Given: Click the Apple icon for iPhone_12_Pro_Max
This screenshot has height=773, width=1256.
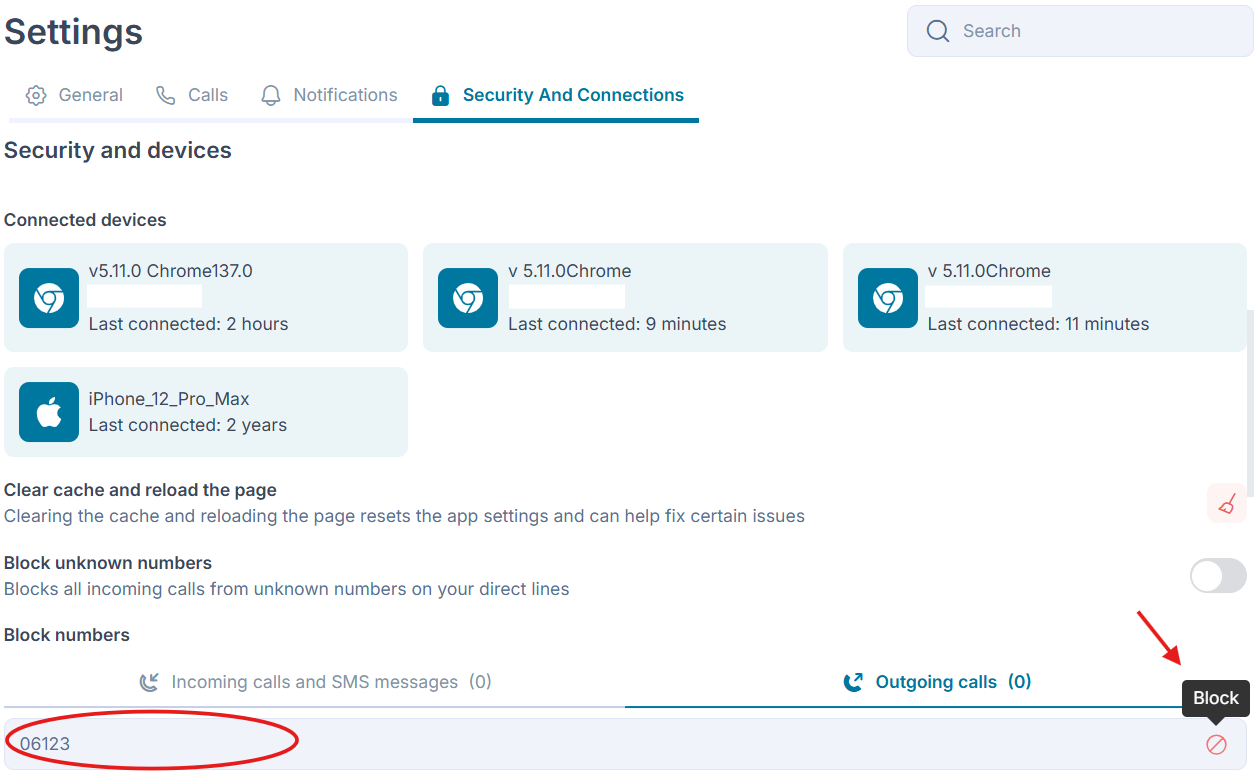Looking at the screenshot, I should 49,412.
